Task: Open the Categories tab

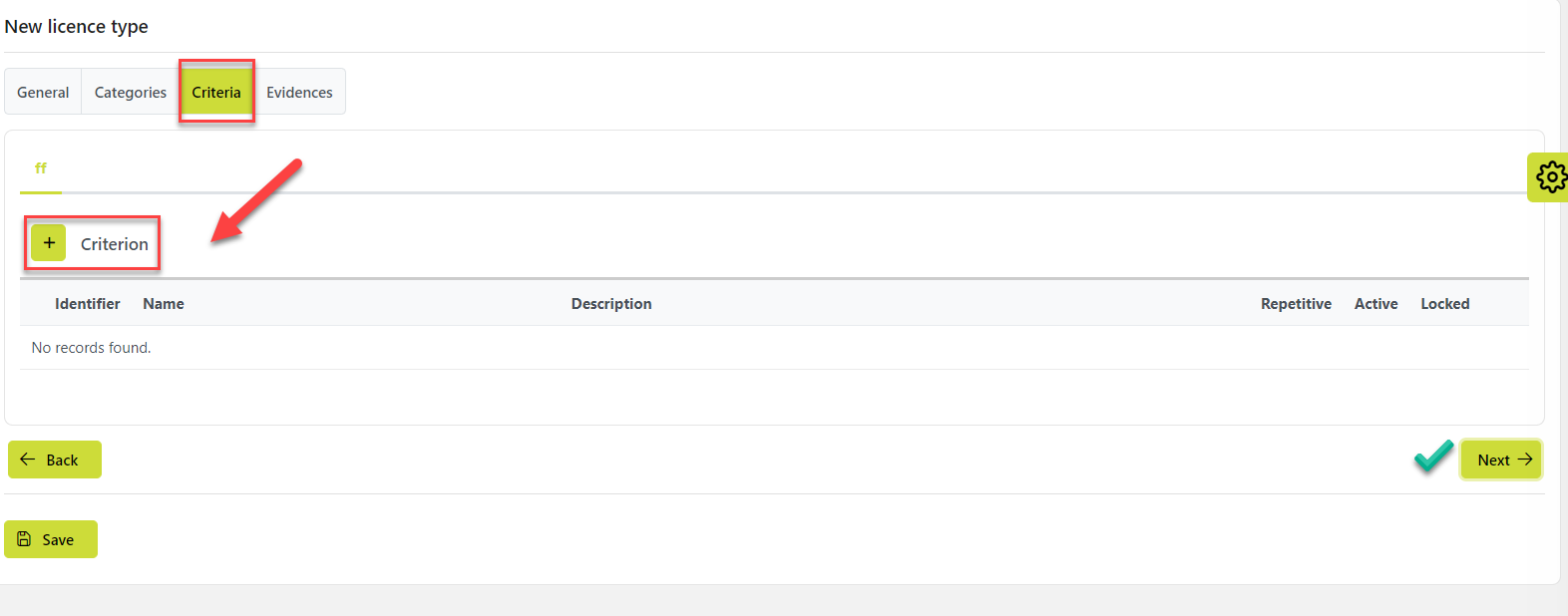Action: click(131, 92)
